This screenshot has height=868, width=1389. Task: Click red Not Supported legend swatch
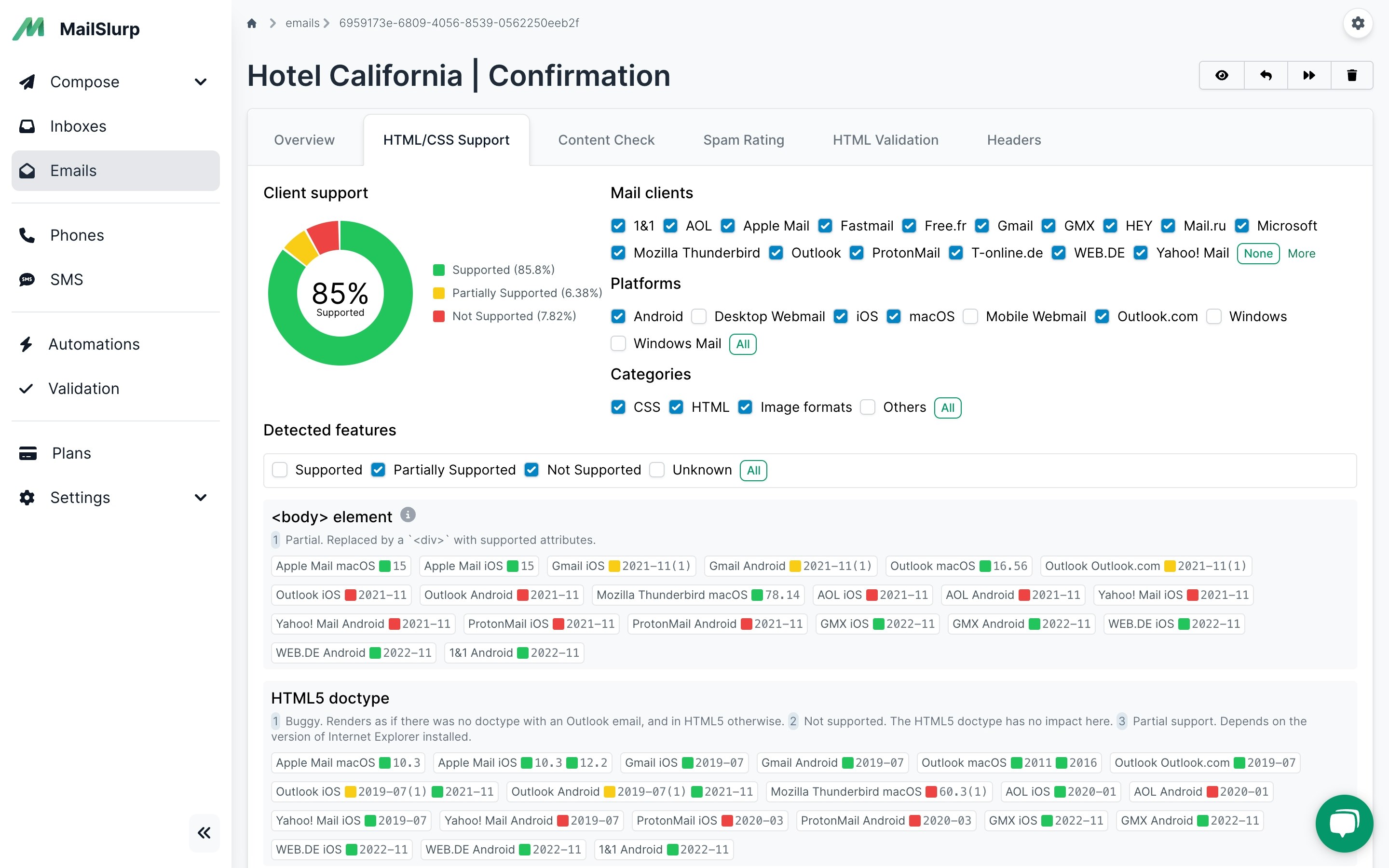[439, 316]
